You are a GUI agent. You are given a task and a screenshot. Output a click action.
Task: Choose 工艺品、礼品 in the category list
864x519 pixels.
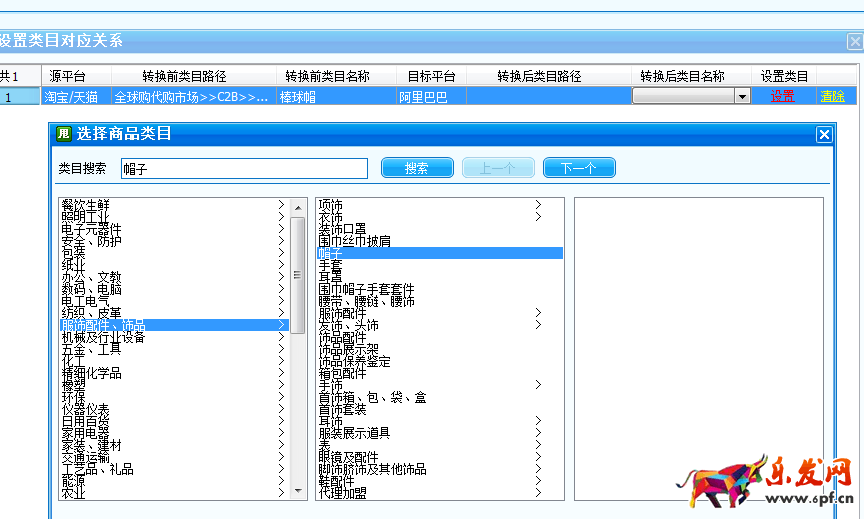(96, 469)
